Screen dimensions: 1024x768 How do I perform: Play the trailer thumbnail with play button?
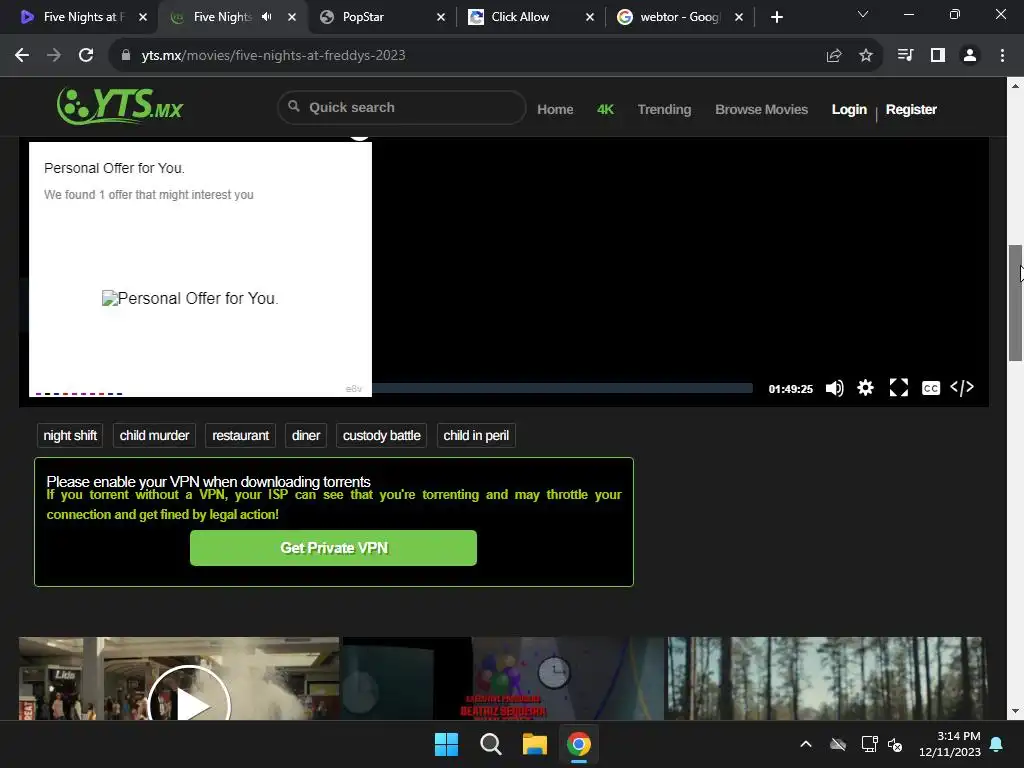click(x=189, y=702)
